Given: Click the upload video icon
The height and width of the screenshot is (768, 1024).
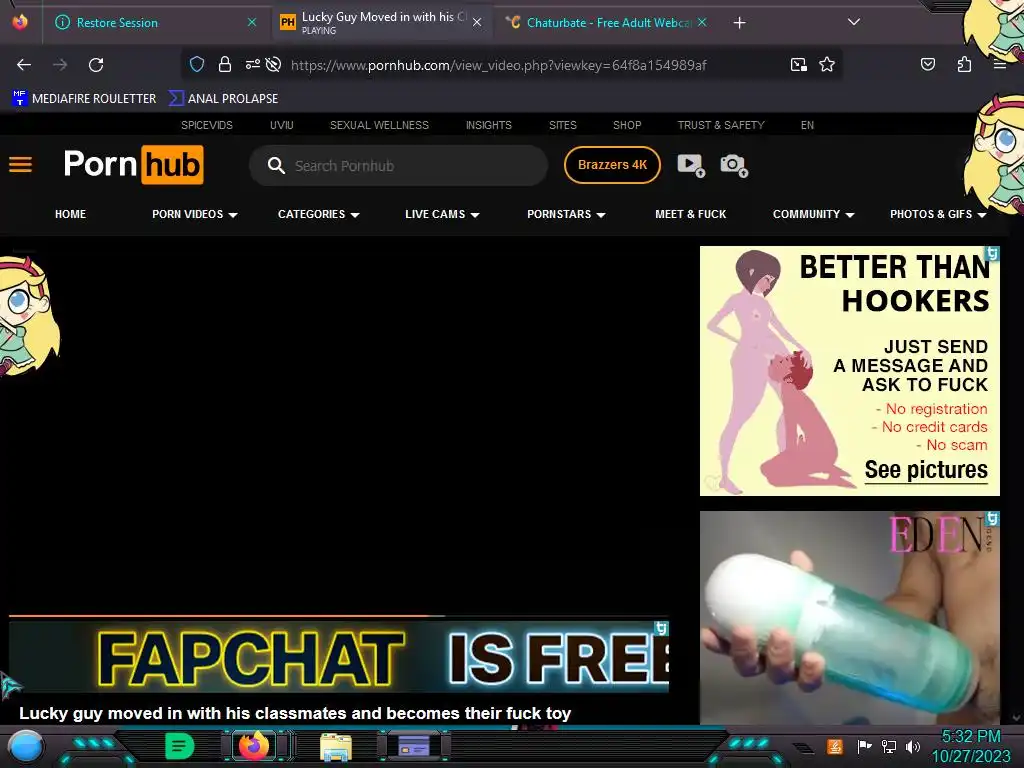Looking at the screenshot, I should (691, 165).
